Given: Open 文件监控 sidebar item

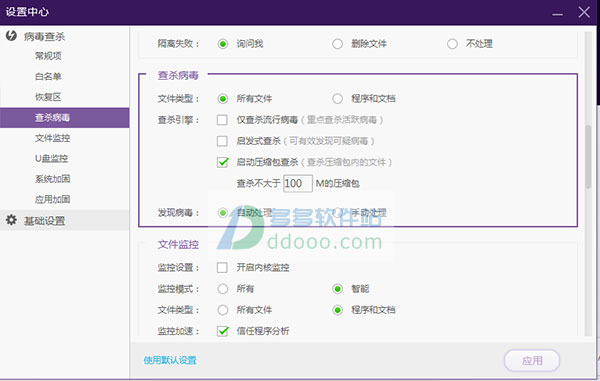Looking at the screenshot, I should point(52,138).
